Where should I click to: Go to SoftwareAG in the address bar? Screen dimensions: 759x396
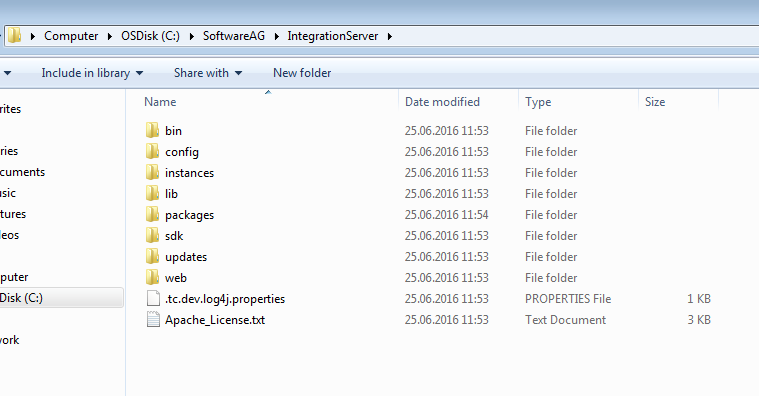(x=234, y=36)
